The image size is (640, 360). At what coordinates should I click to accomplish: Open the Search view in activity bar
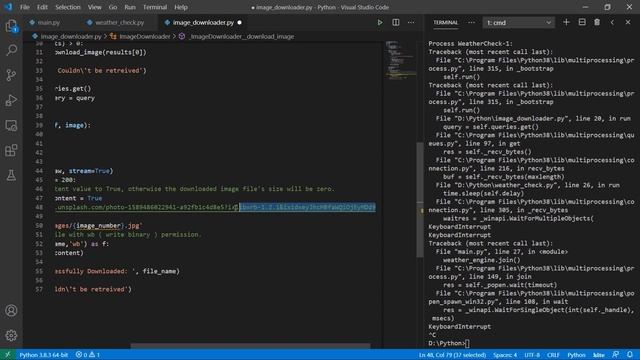[x=11, y=50]
